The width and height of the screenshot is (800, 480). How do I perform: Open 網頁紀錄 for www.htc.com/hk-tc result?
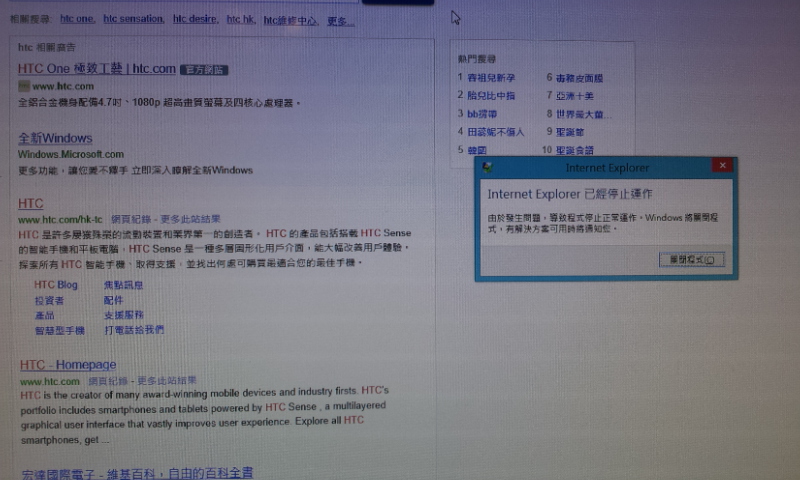(x=131, y=219)
